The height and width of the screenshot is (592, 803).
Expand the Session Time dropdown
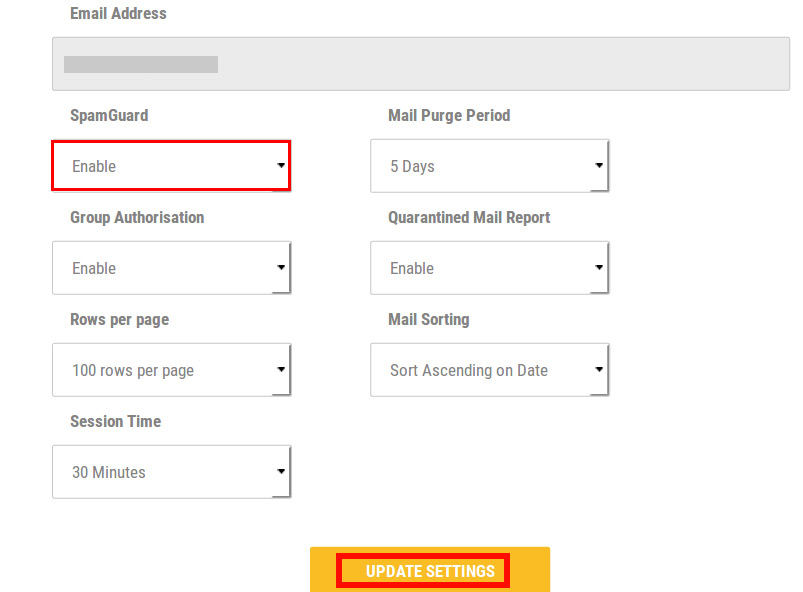(172, 472)
